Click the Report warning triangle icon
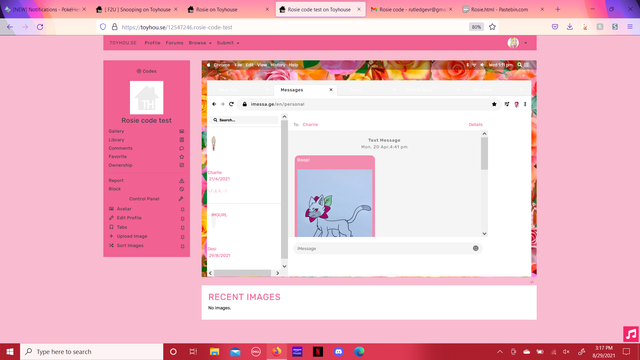Image resolution: width=640 pixels, height=360 pixels. pos(182,180)
